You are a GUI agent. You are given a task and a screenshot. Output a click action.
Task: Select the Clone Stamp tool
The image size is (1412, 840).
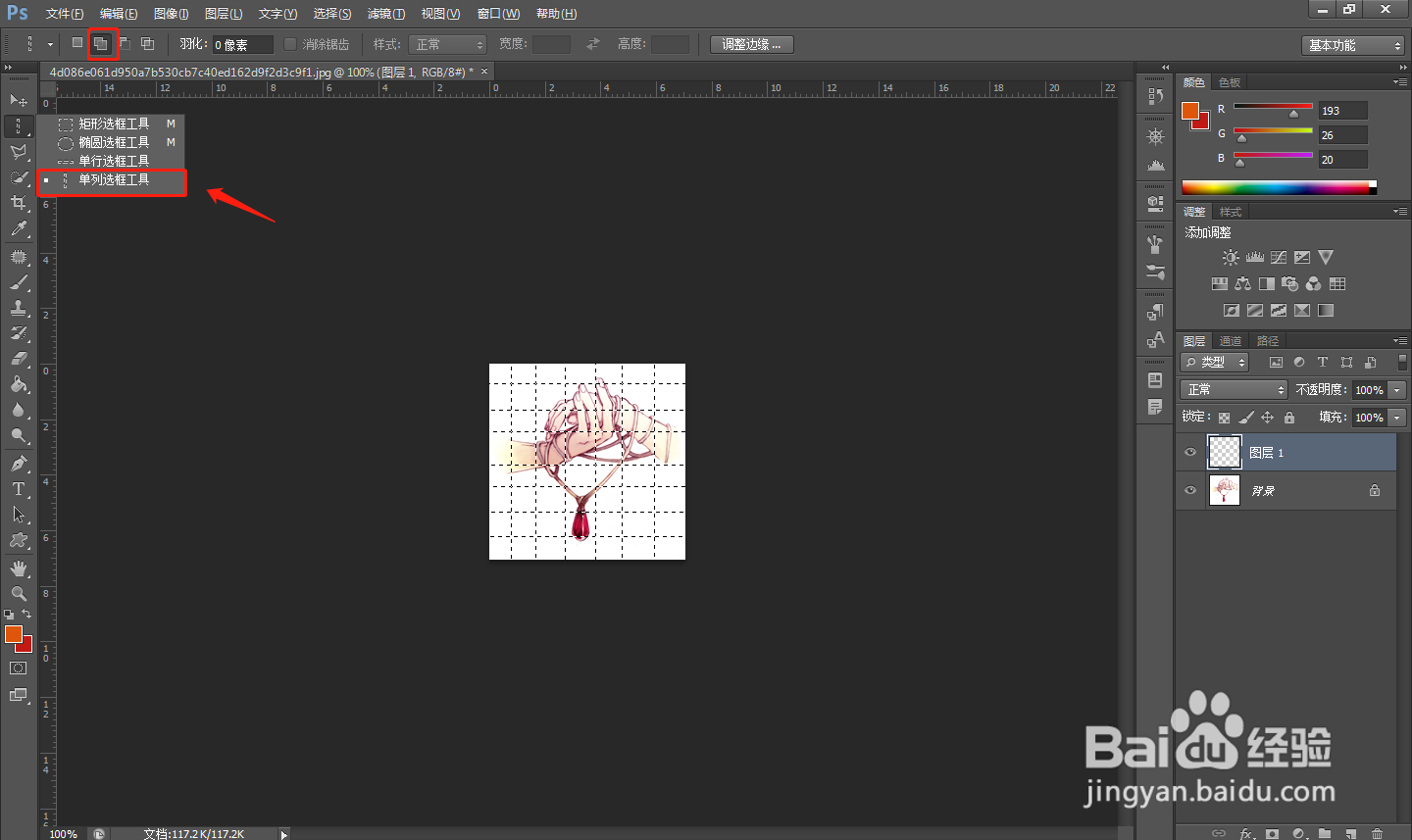(x=18, y=308)
